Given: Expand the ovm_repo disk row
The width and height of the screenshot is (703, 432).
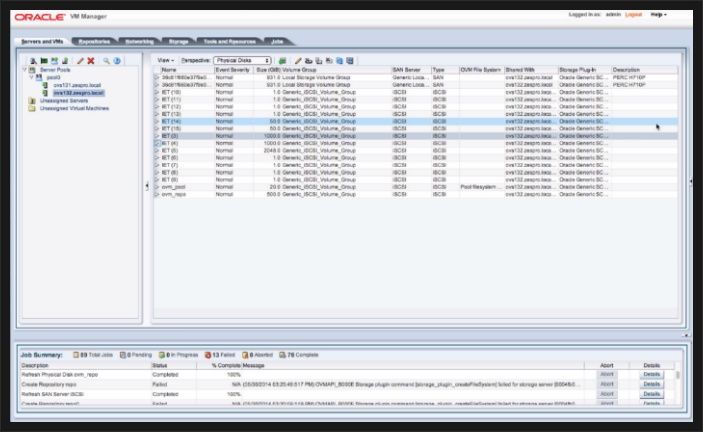Looking at the screenshot, I should tap(157, 194).
